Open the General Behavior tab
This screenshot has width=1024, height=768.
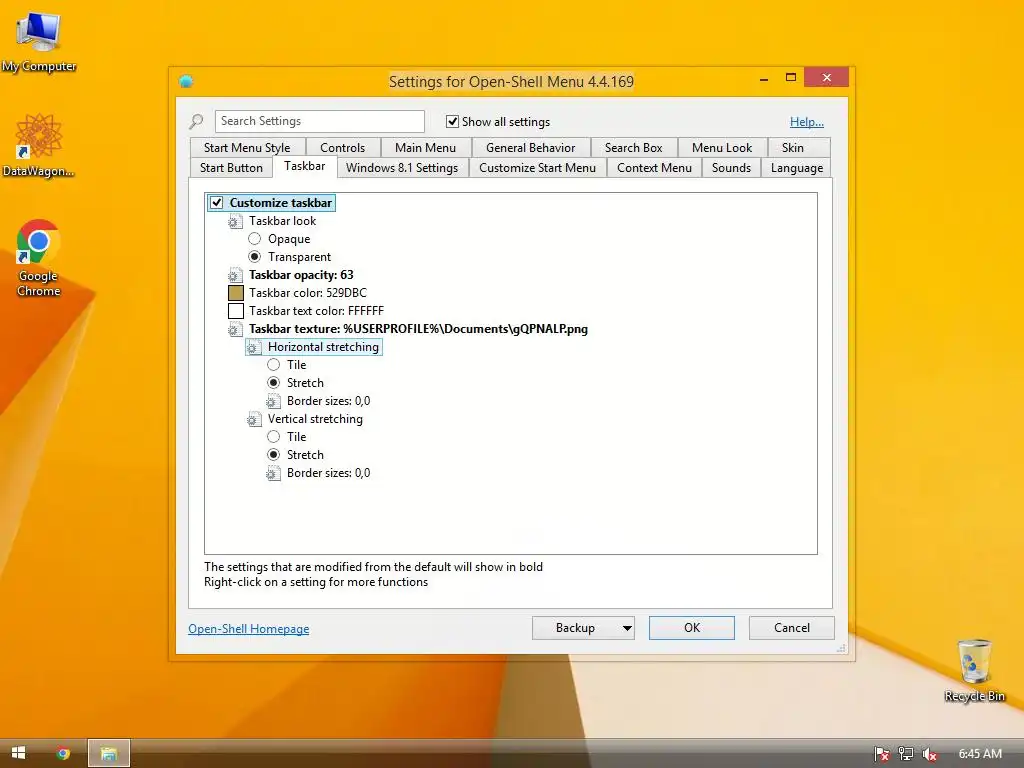coord(530,148)
